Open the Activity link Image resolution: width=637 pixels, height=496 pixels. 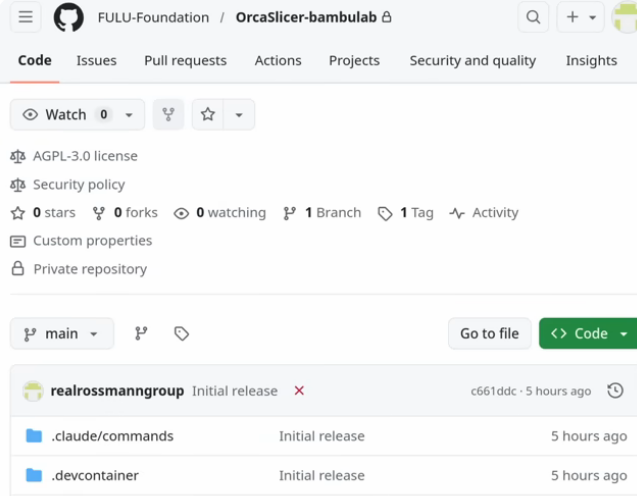[x=495, y=212]
